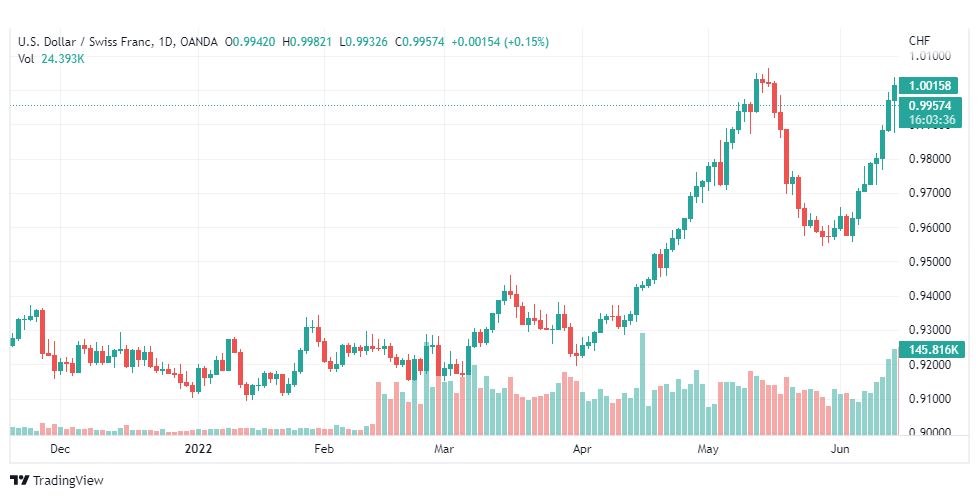This screenshot has width=979, height=498.
Task: Click the Vol indicator label
Action: (26, 58)
